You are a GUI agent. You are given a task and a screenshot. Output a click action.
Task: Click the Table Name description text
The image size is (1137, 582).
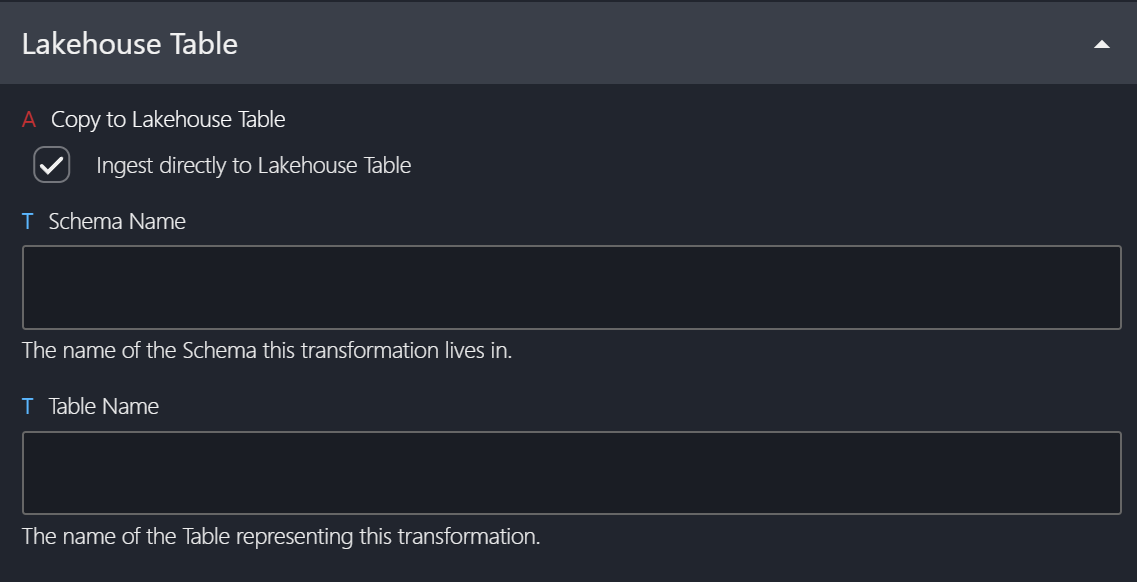pyautogui.click(x=281, y=537)
